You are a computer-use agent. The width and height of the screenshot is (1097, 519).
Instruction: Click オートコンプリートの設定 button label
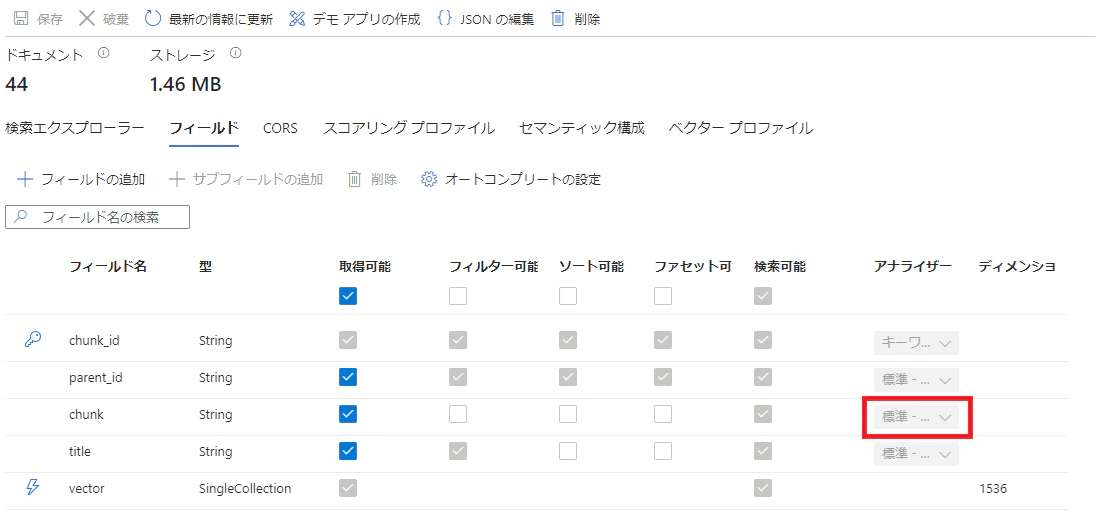[523, 180]
